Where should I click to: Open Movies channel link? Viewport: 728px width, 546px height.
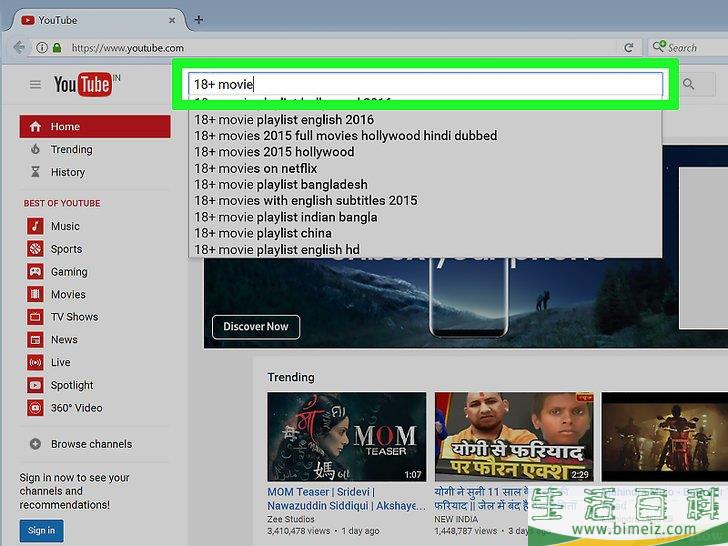[68, 294]
